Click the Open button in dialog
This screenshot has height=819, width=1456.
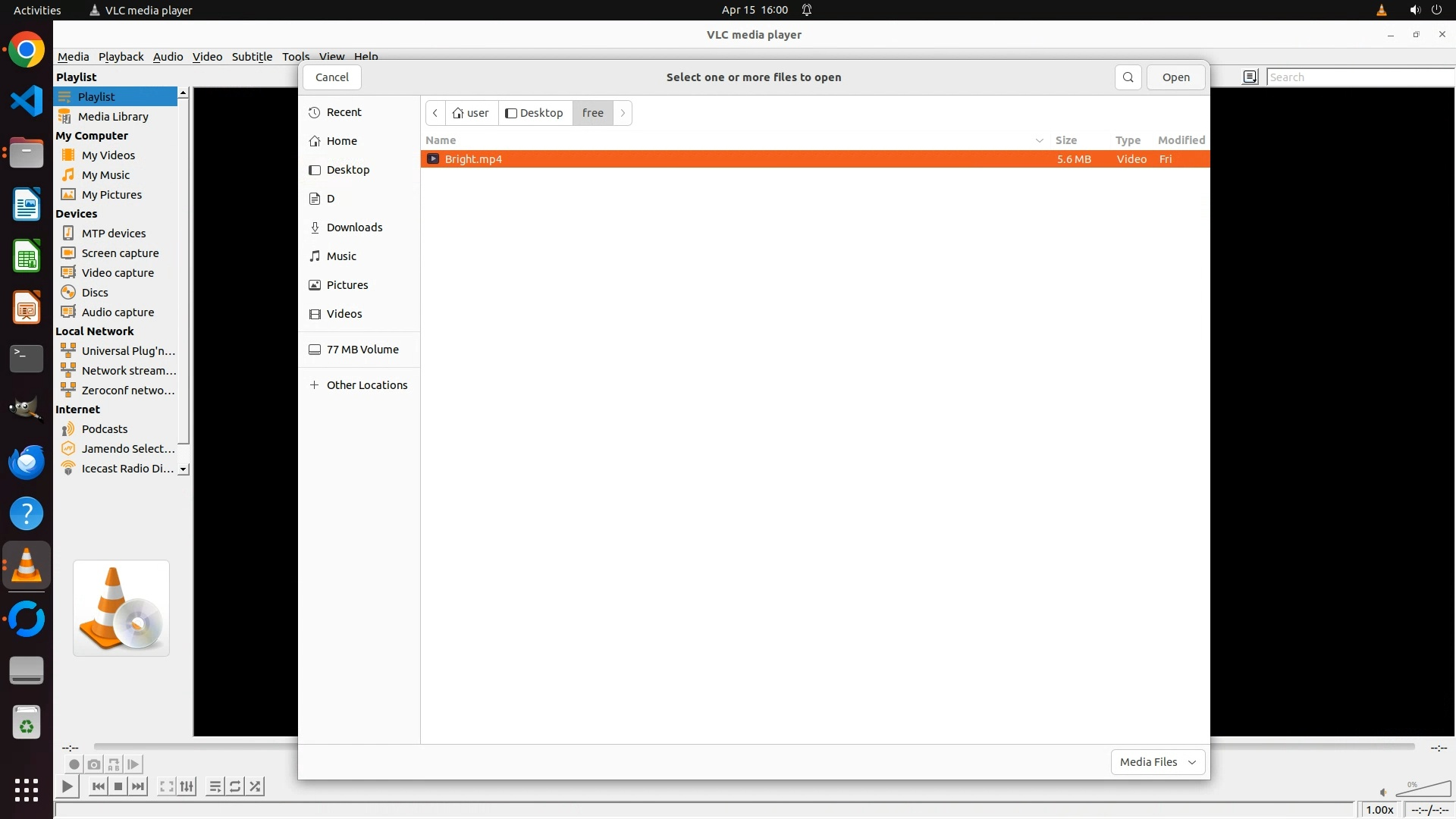1175,77
